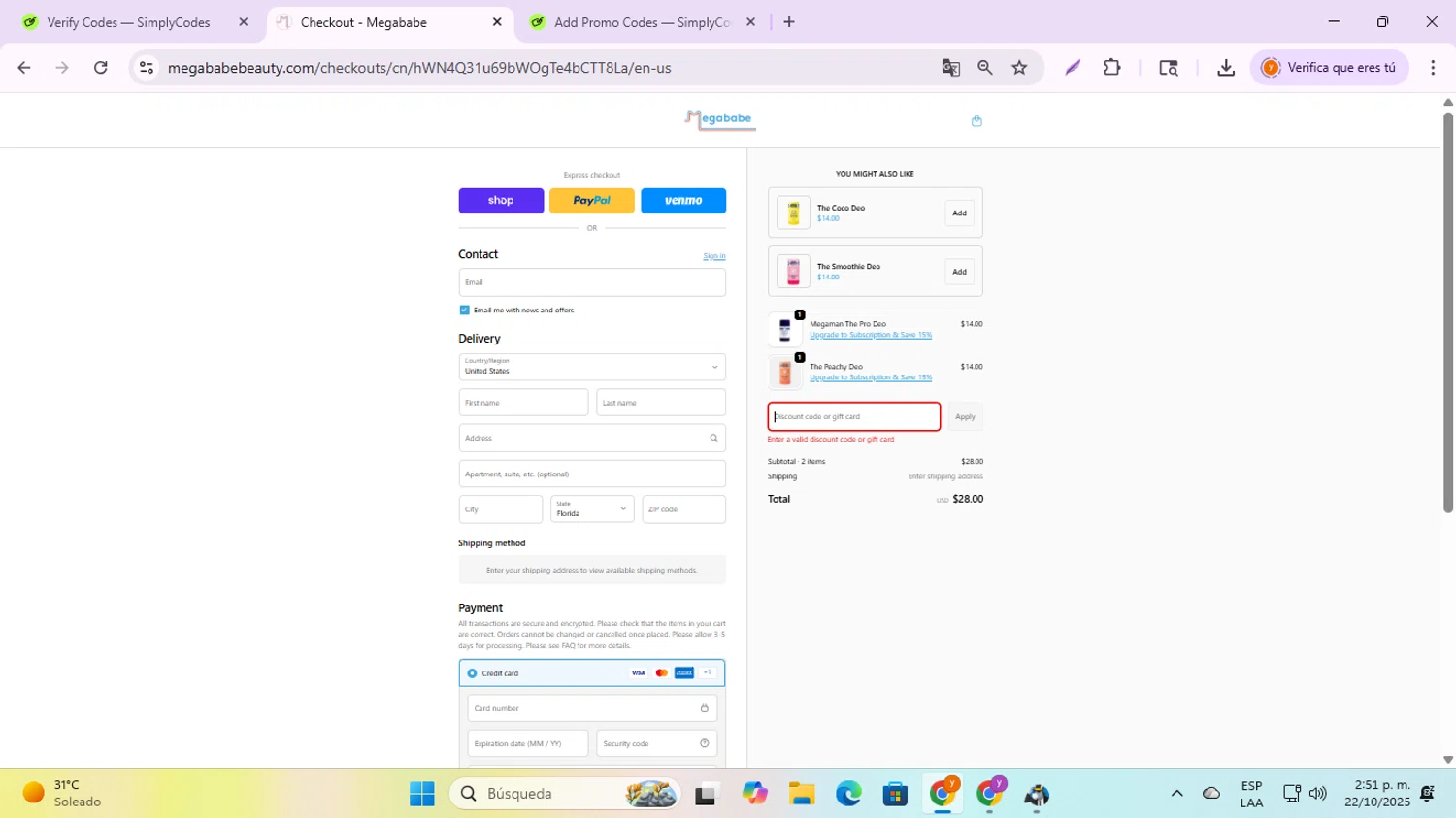Click the Google Translate icon in address bar
Screen dimensions: 1456x818
pos(950,68)
